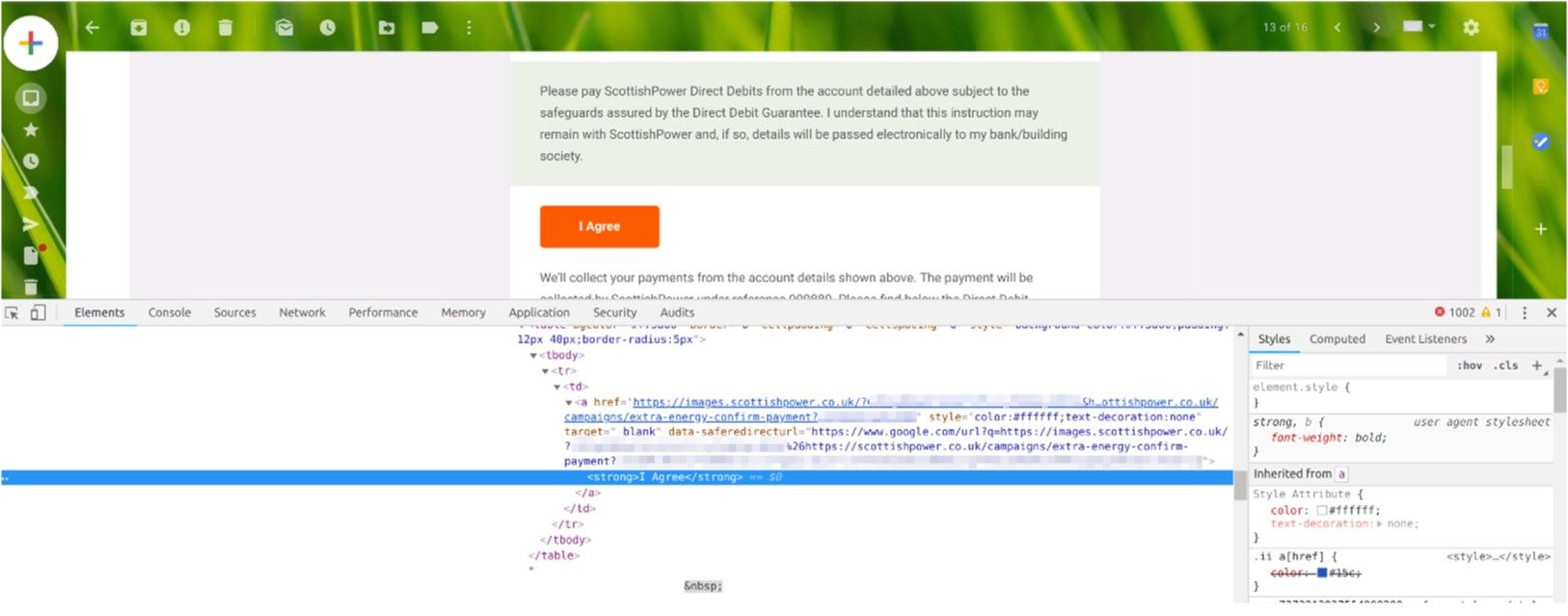Close the DevTools panel

click(x=1552, y=313)
